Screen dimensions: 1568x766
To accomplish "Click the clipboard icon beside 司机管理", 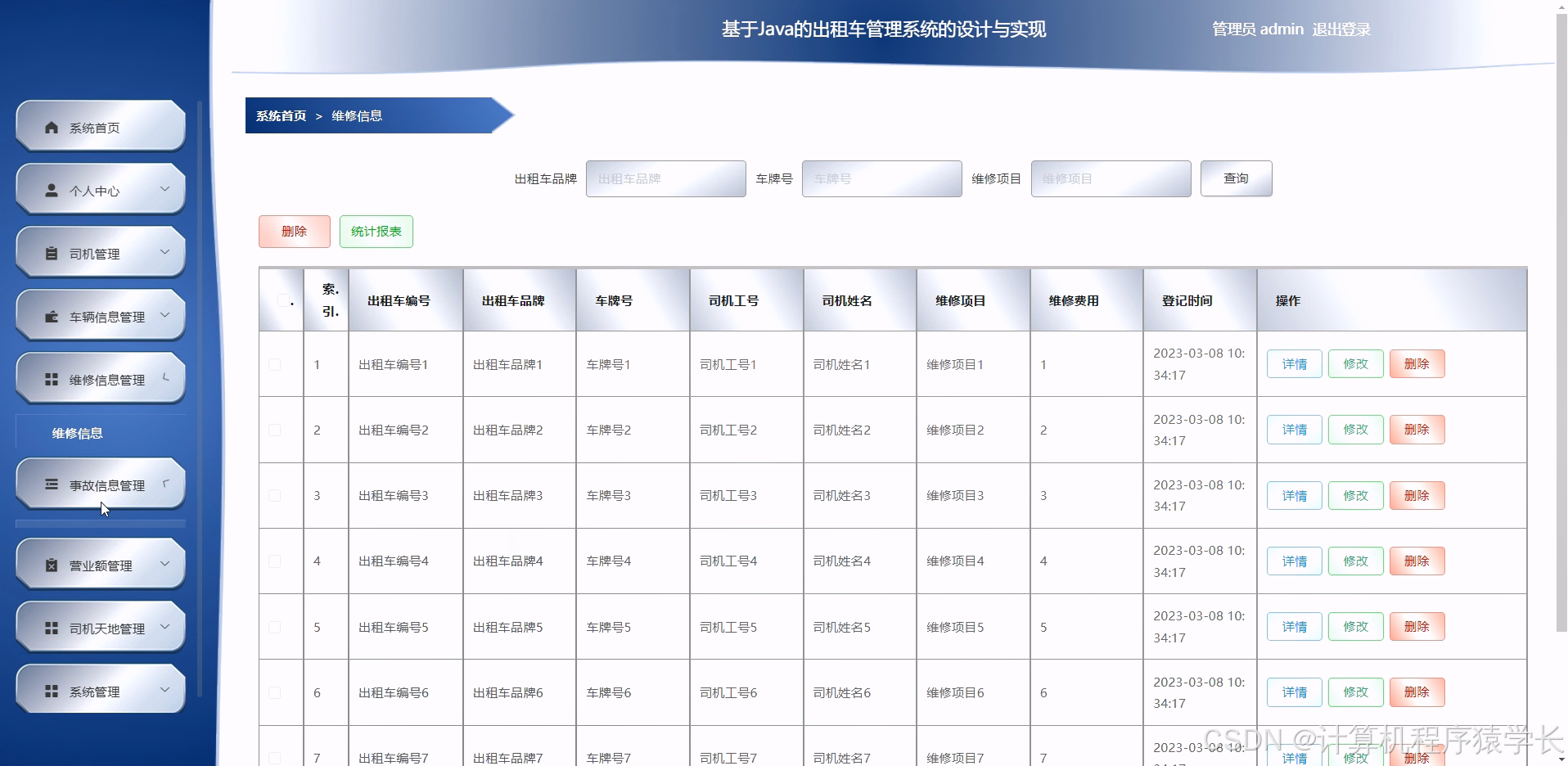I will [52, 254].
